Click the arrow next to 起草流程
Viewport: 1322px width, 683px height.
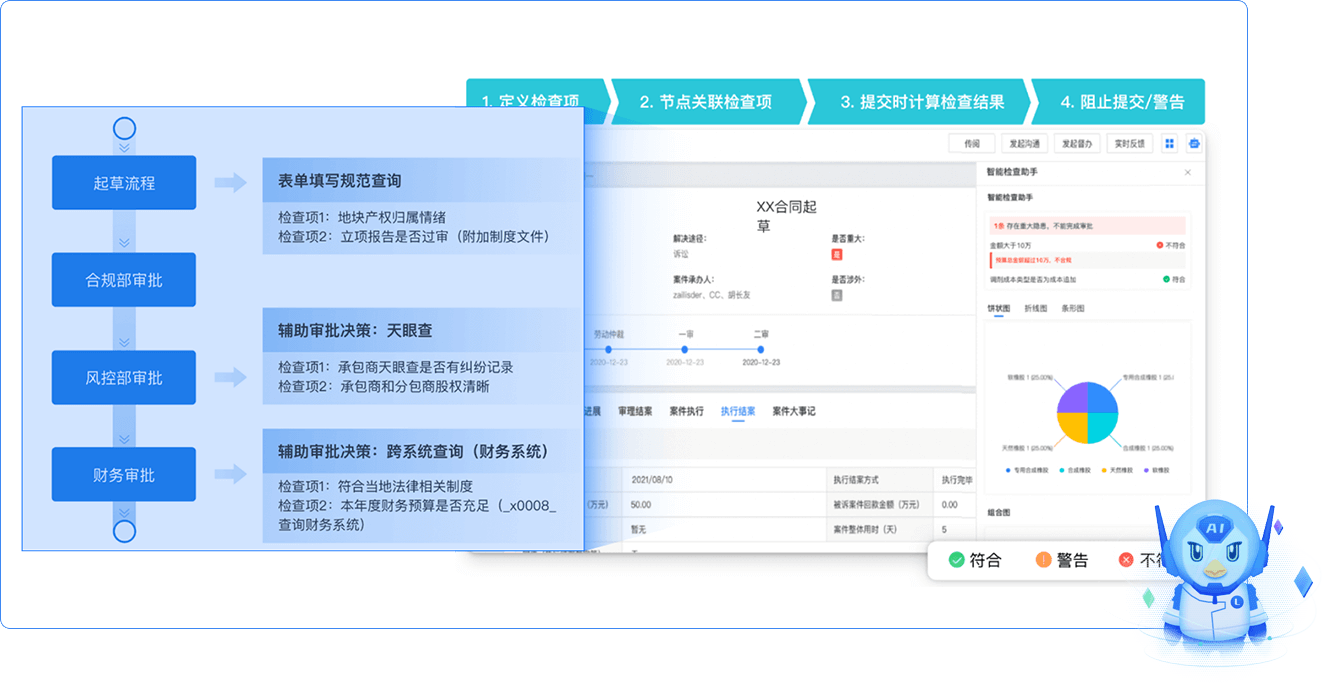pyautogui.click(x=230, y=183)
